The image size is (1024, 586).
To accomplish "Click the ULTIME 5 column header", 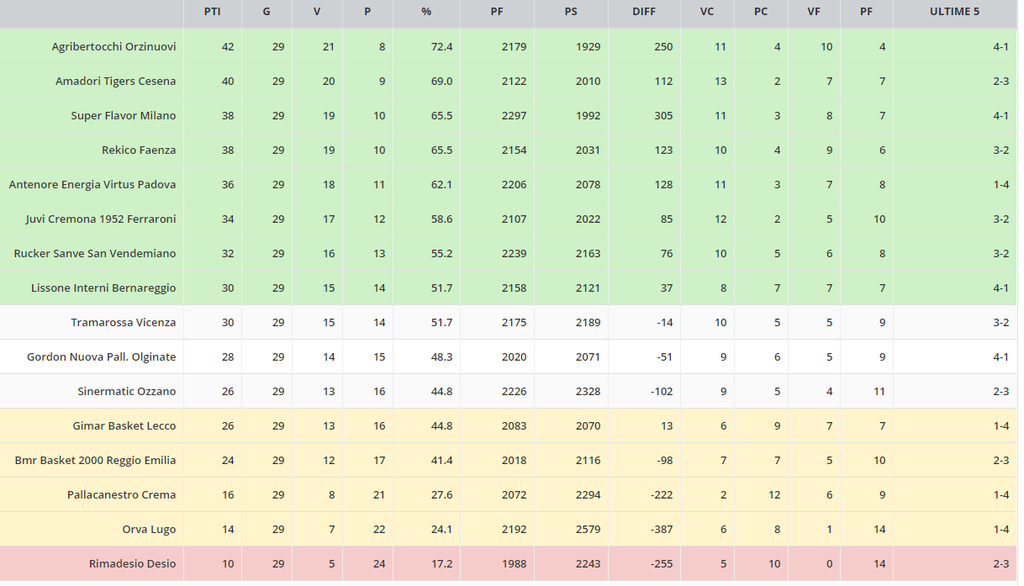I will coord(954,12).
